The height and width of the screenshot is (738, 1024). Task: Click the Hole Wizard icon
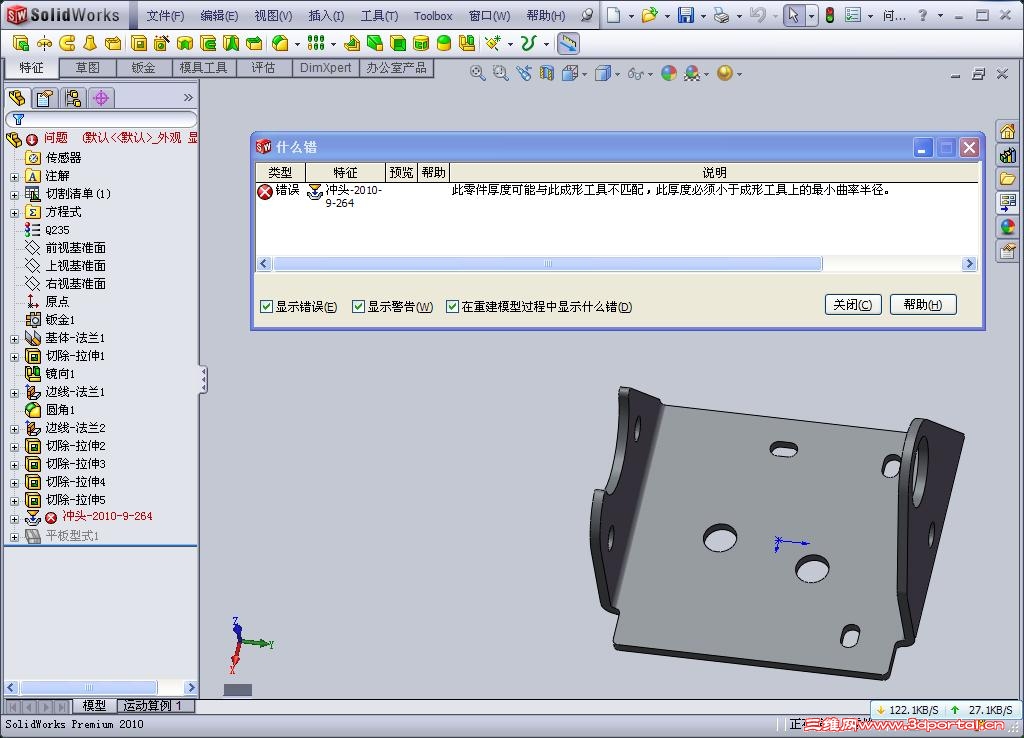pos(161,43)
